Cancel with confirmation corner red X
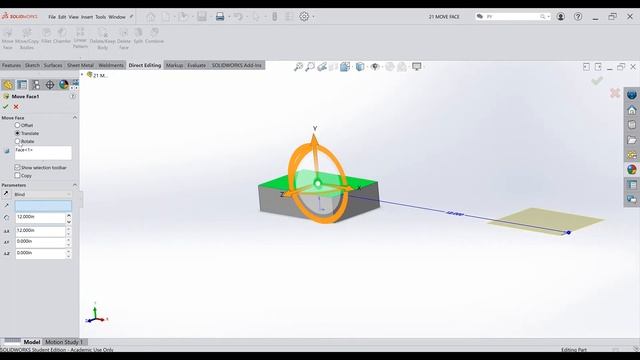 pyautogui.click(x=615, y=93)
